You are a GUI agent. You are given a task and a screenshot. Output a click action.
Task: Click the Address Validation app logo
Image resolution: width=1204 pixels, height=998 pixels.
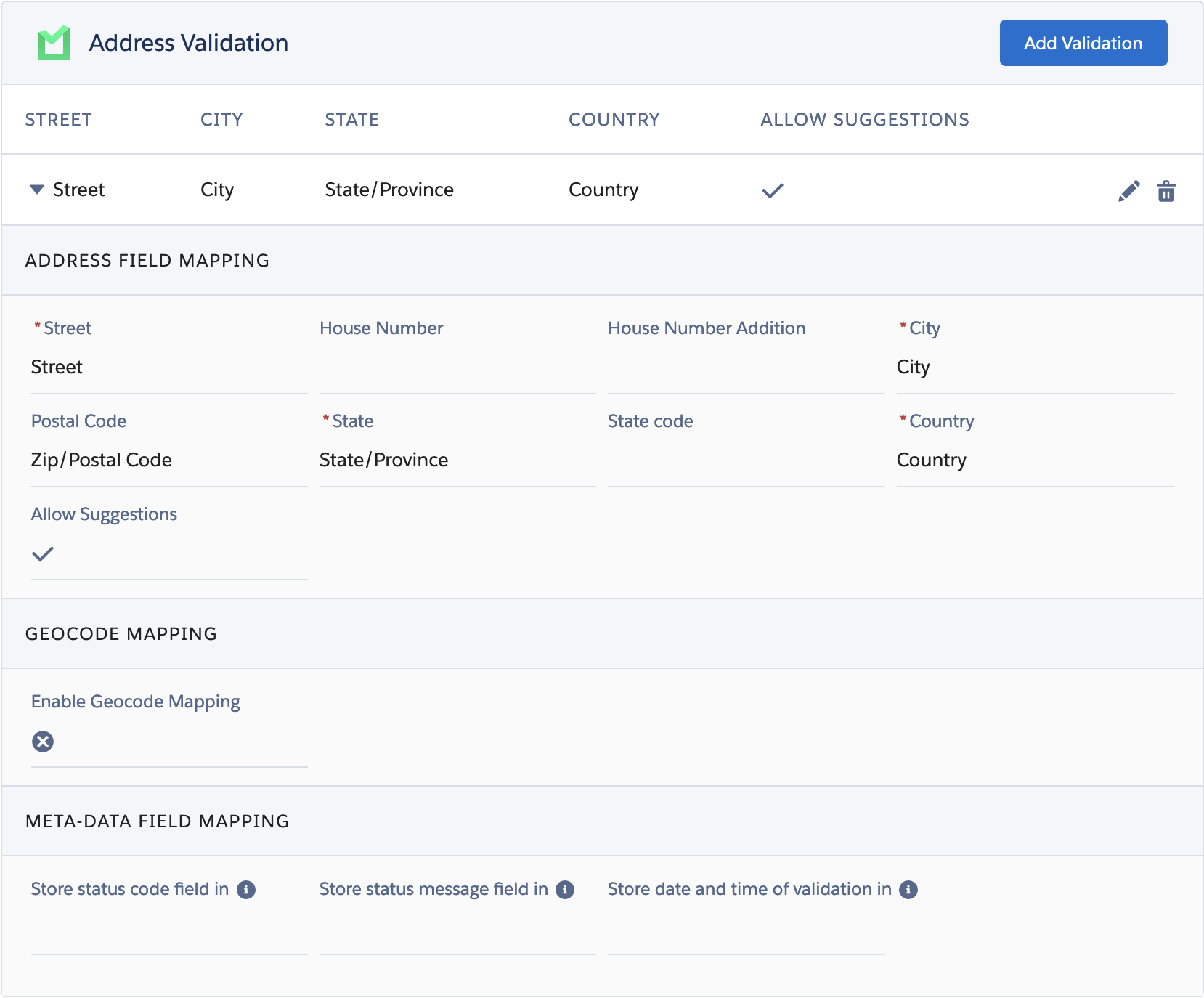tap(55, 43)
